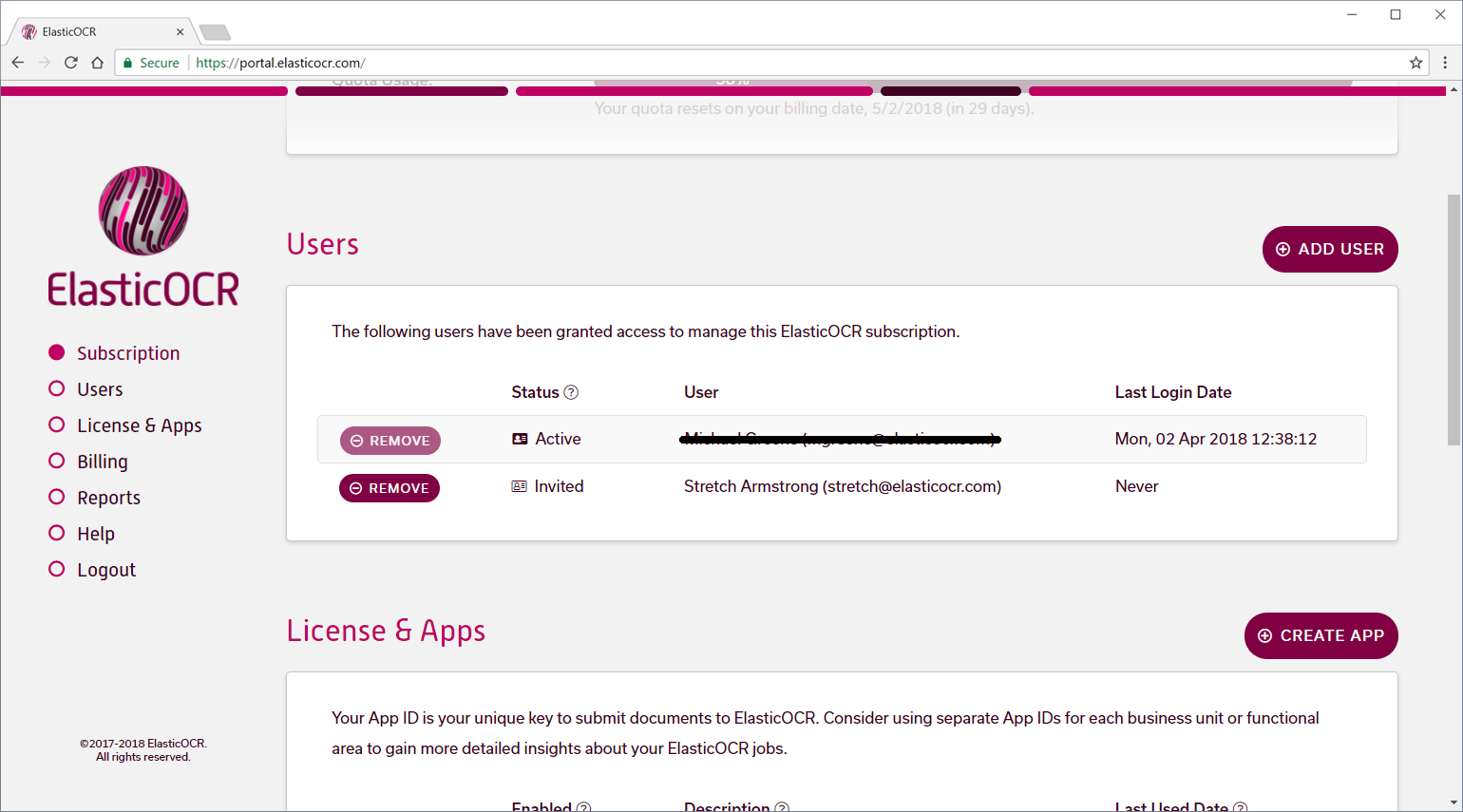Go back with the browser back arrow
The image size is (1463, 812).
pyautogui.click(x=17, y=63)
